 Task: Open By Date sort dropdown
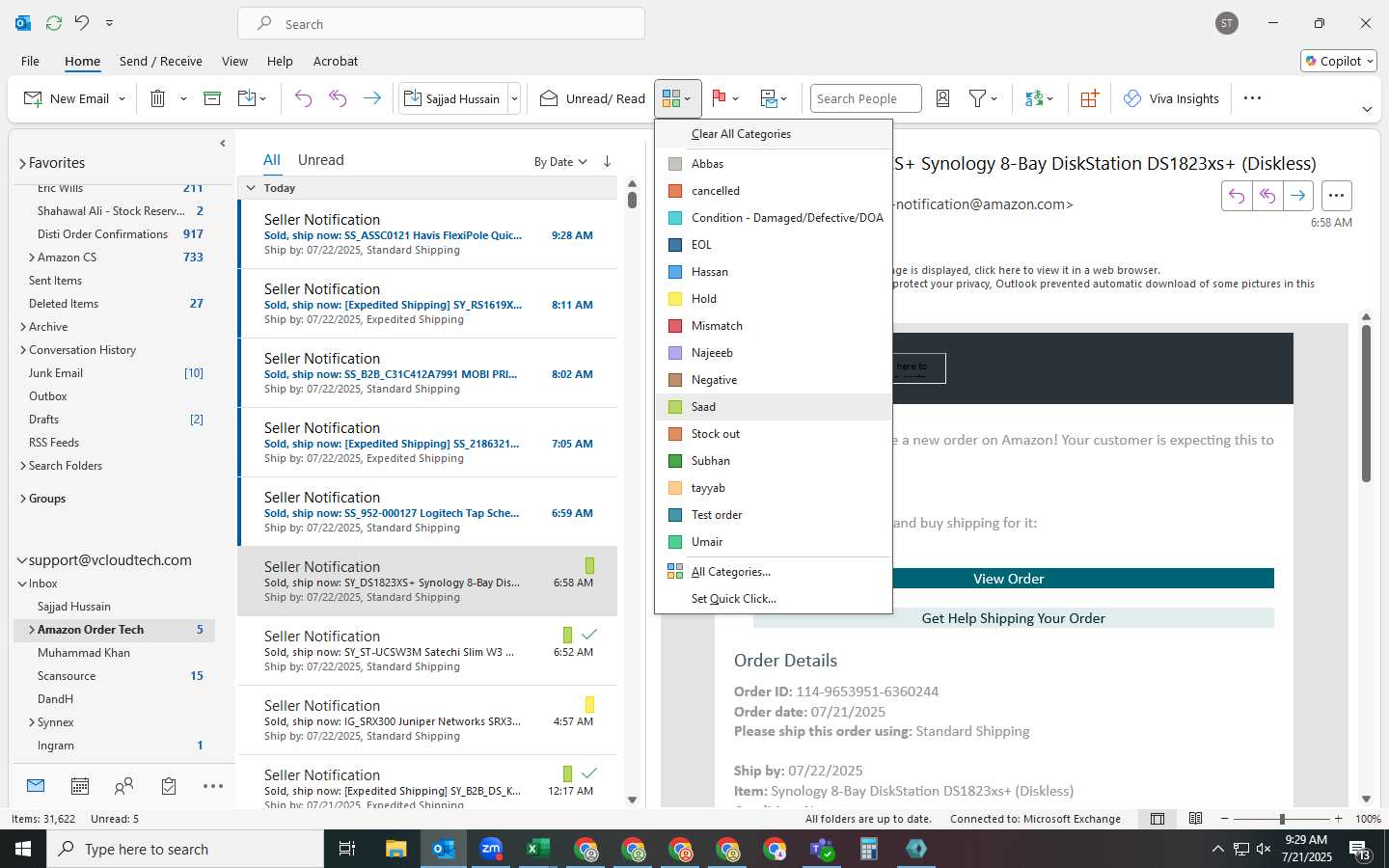(x=560, y=161)
